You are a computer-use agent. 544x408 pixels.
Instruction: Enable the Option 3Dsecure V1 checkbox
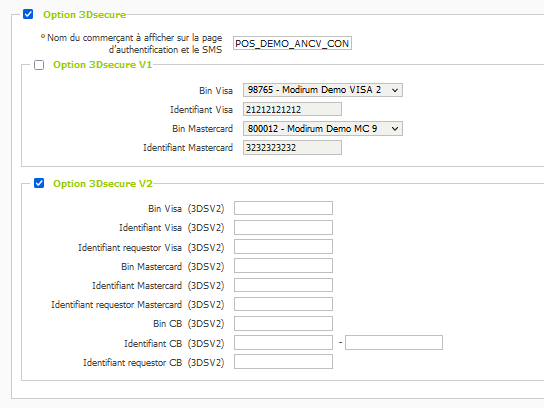(39, 65)
